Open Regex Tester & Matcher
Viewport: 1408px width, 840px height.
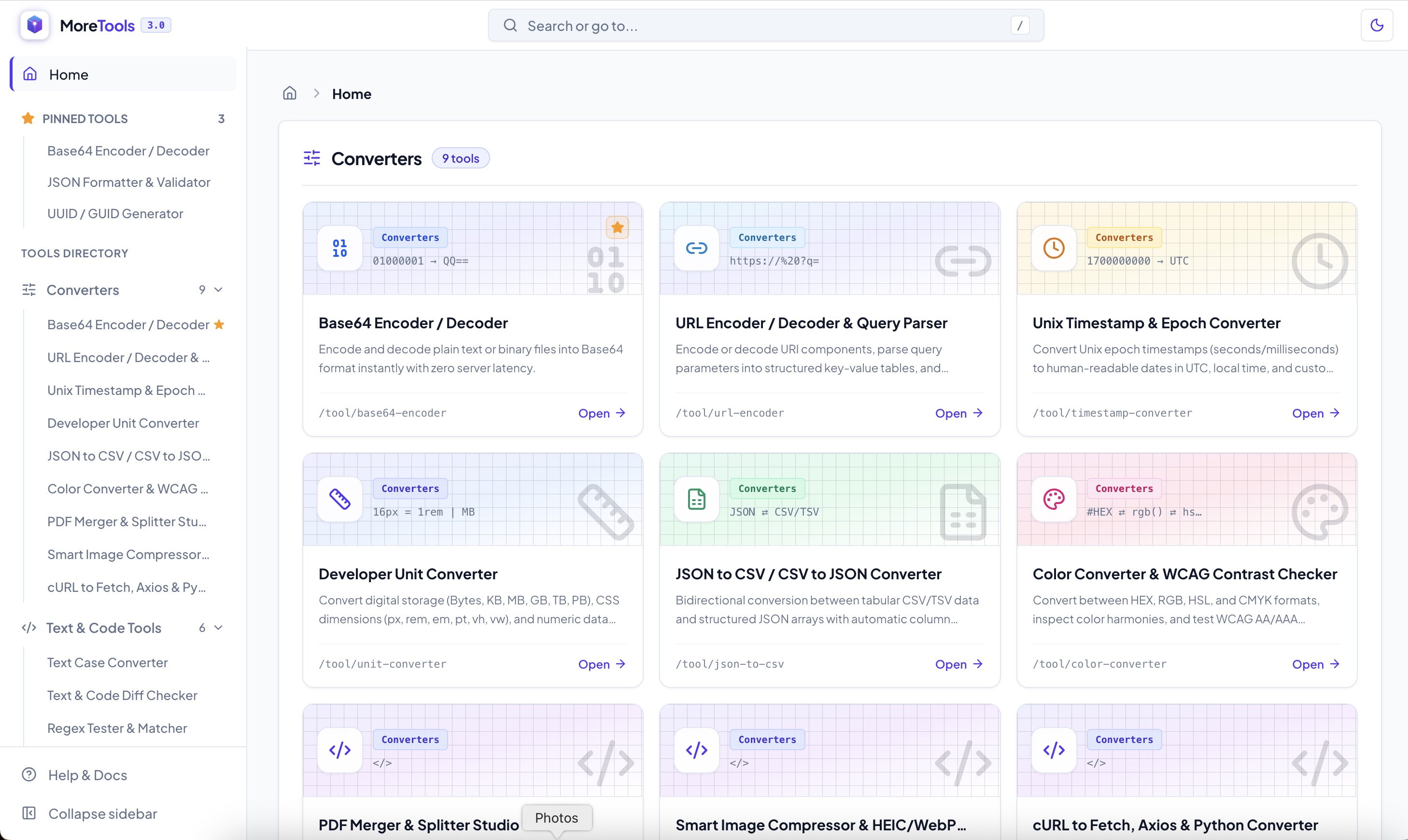[x=117, y=728]
